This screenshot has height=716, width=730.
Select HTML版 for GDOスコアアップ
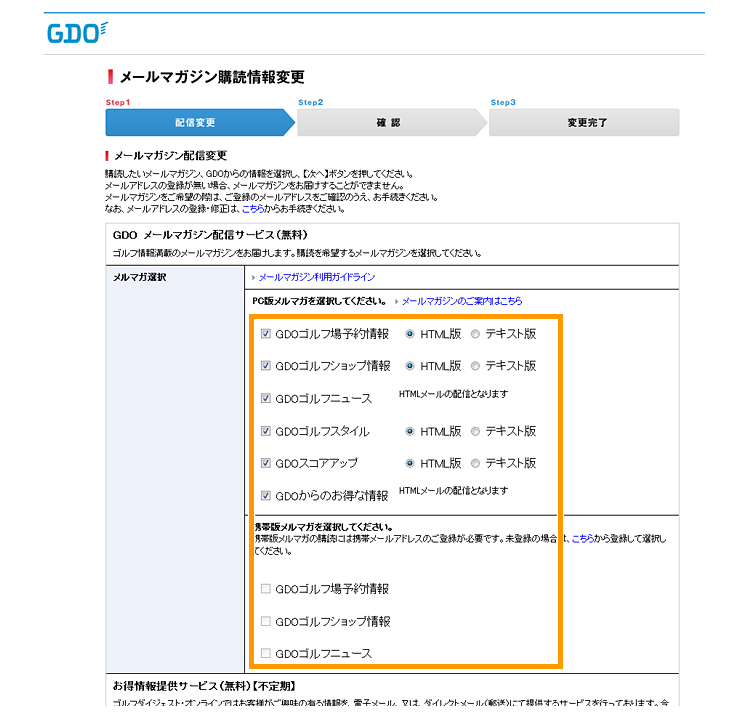pos(410,463)
